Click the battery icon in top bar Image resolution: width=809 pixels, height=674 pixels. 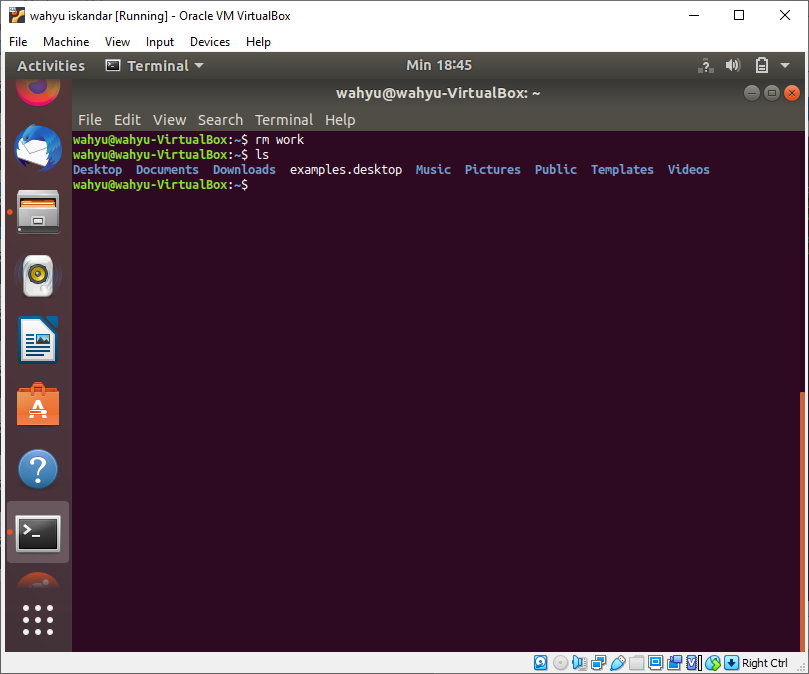point(762,66)
